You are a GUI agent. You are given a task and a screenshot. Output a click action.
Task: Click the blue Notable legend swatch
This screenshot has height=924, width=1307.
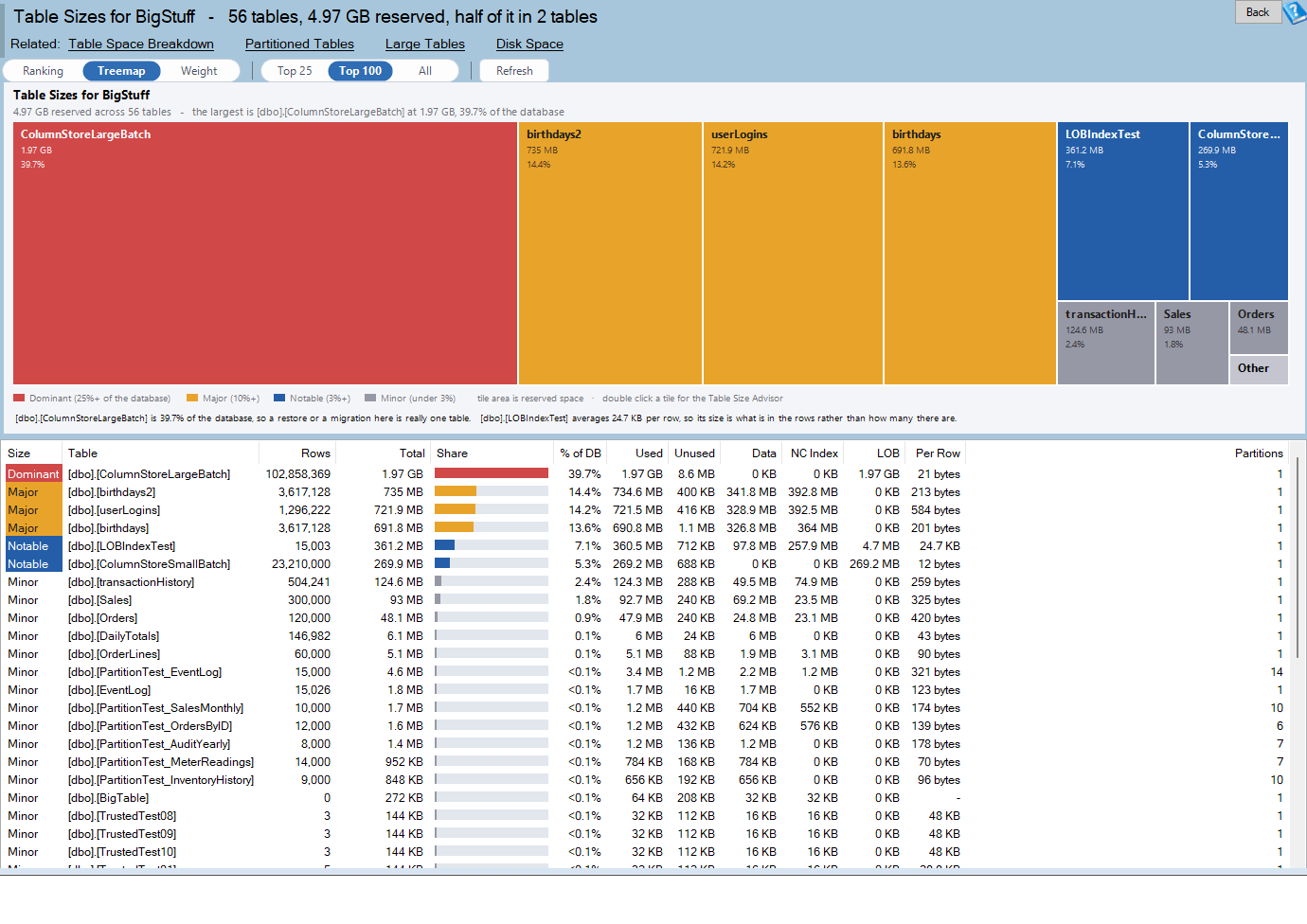click(x=279, y=399)
